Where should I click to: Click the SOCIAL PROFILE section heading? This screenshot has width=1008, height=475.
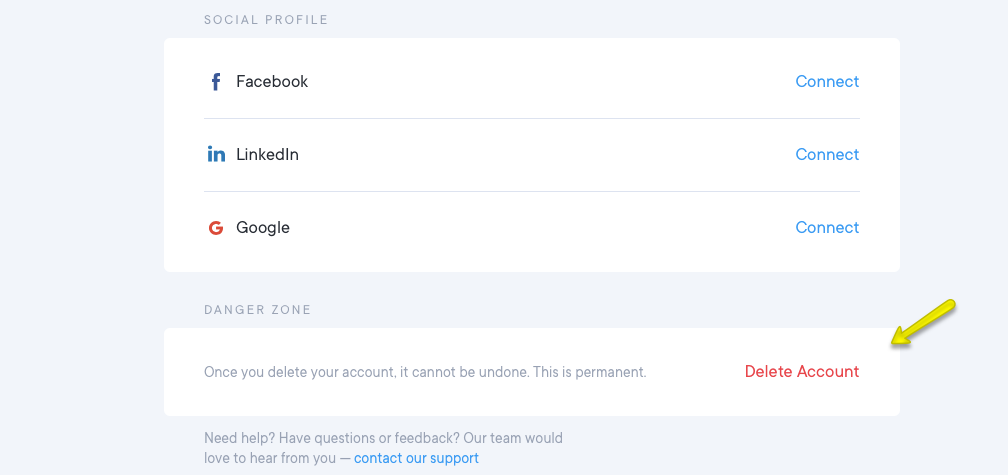[x=266, y=20]
